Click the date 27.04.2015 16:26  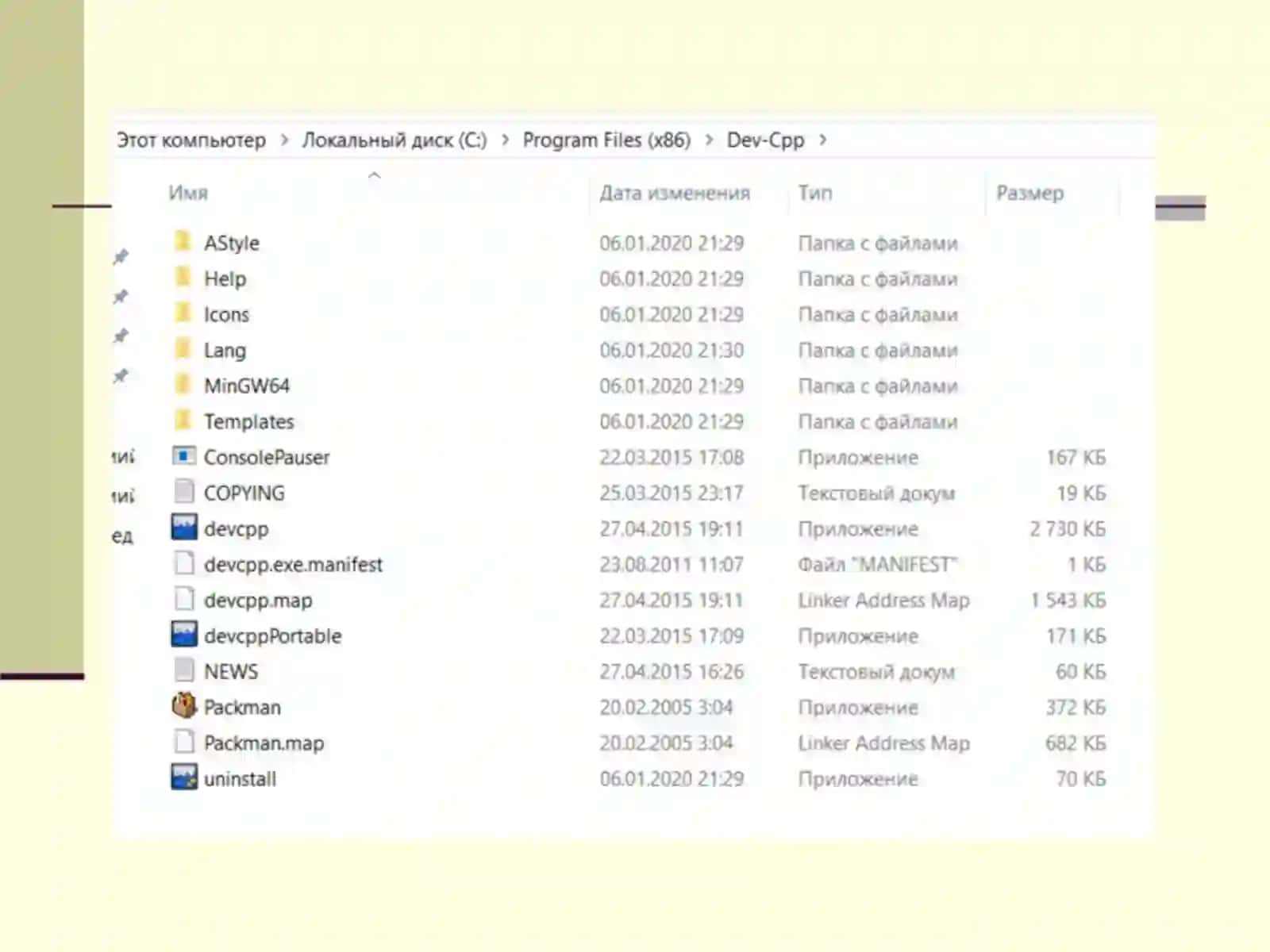coord(672,671)
